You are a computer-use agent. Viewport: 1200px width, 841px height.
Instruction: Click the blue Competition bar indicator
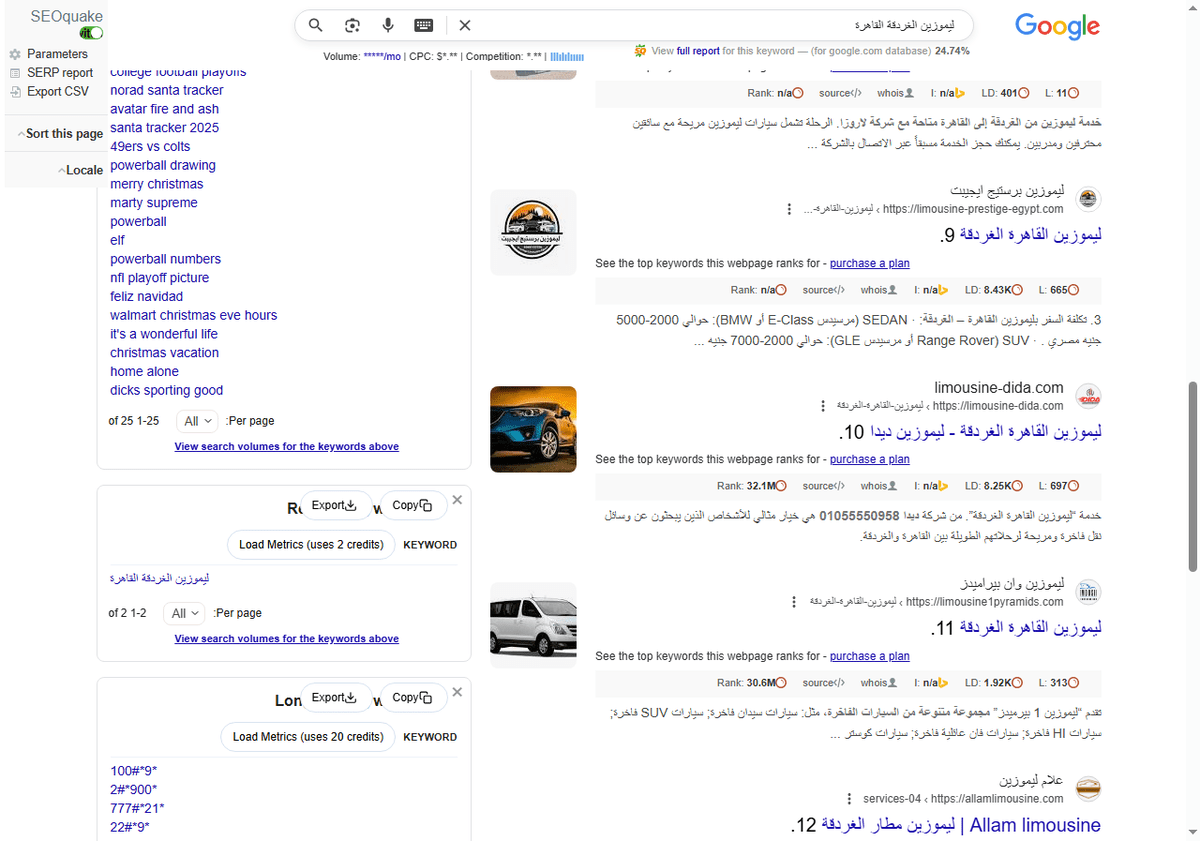pos(566,57)
